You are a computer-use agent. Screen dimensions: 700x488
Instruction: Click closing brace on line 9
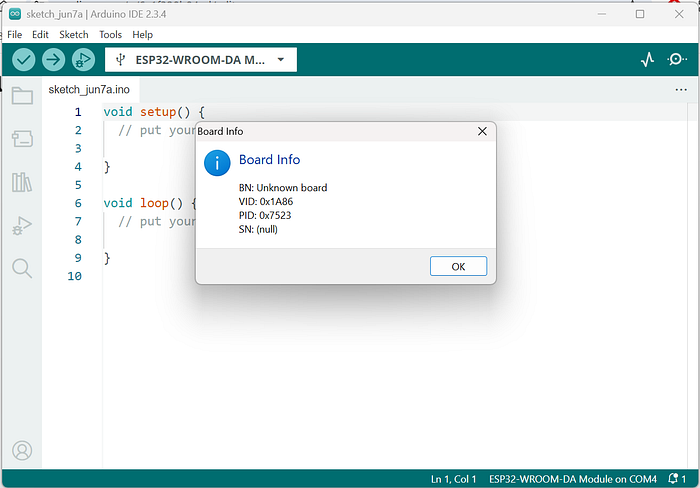point(107,258)
